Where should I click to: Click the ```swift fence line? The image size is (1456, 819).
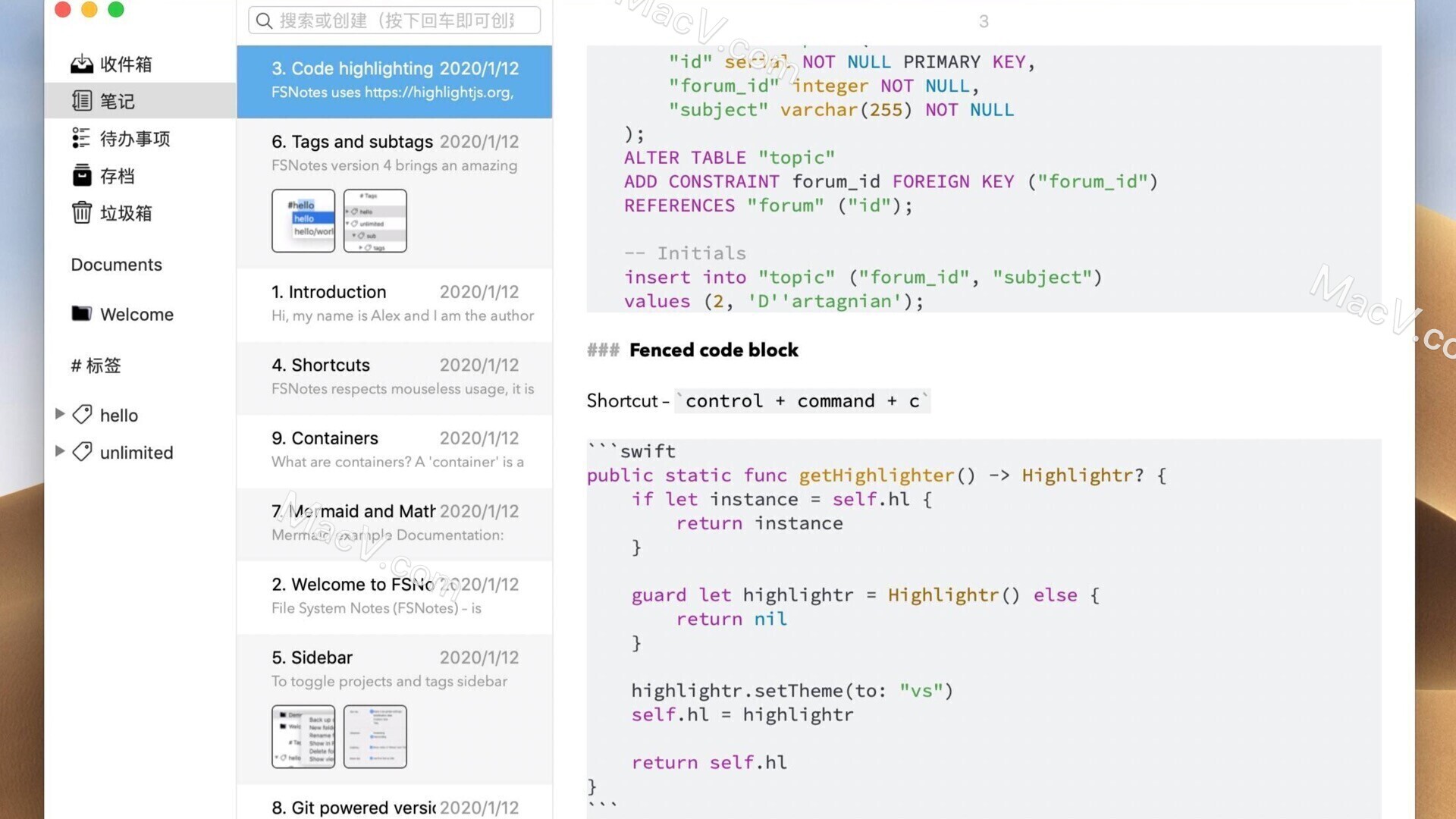pyautogui.click(x=631, y=451)
